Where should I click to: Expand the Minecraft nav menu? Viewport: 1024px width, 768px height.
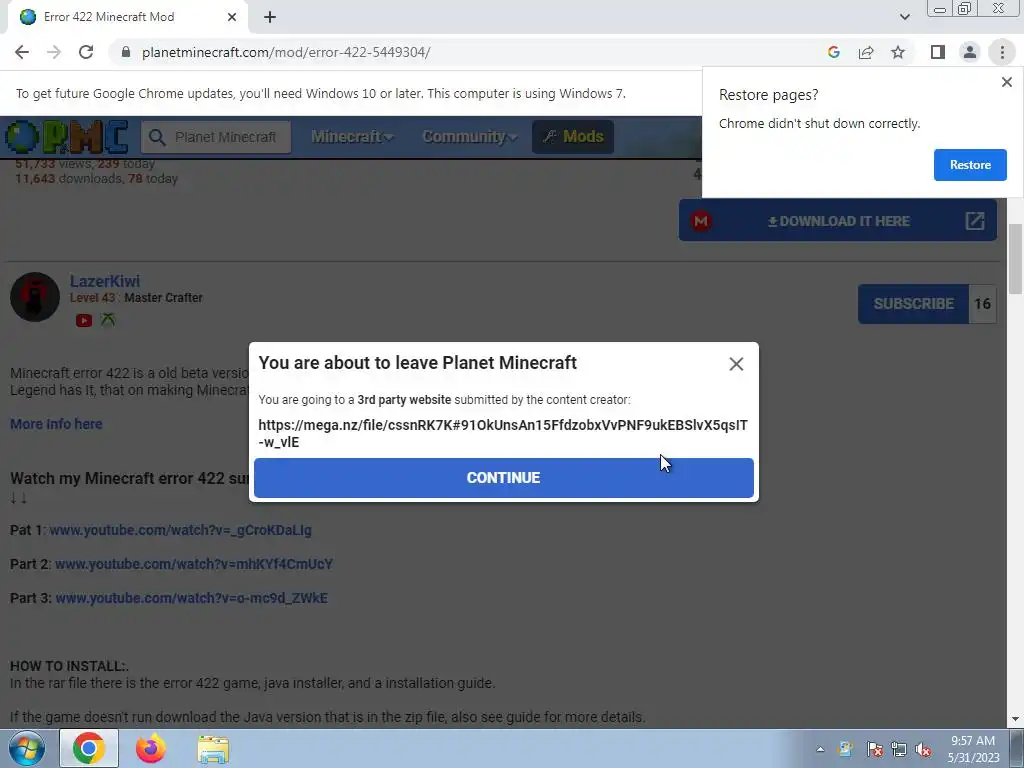[x=352, y=136]
